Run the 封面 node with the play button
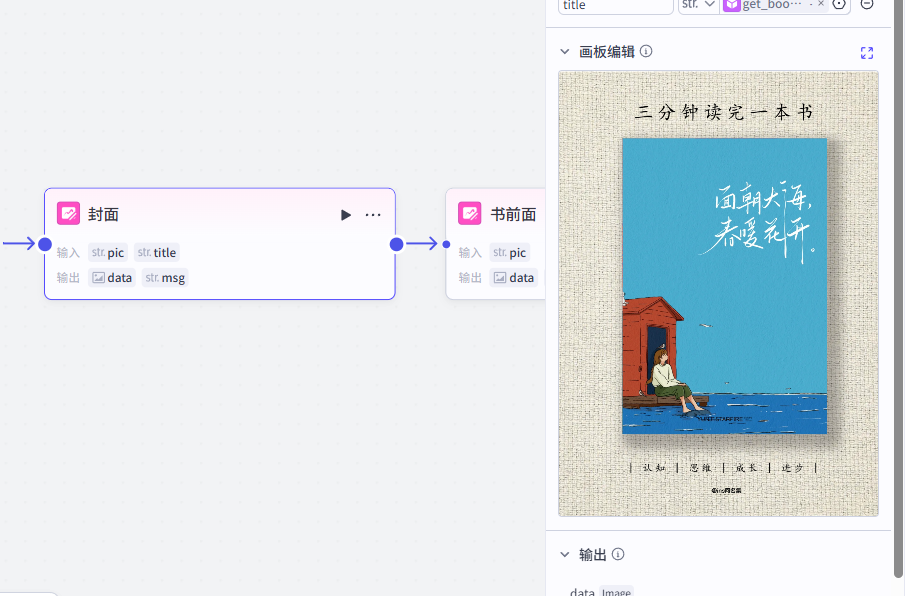Viewport: 905px width, 596px height. click(345, 215)
